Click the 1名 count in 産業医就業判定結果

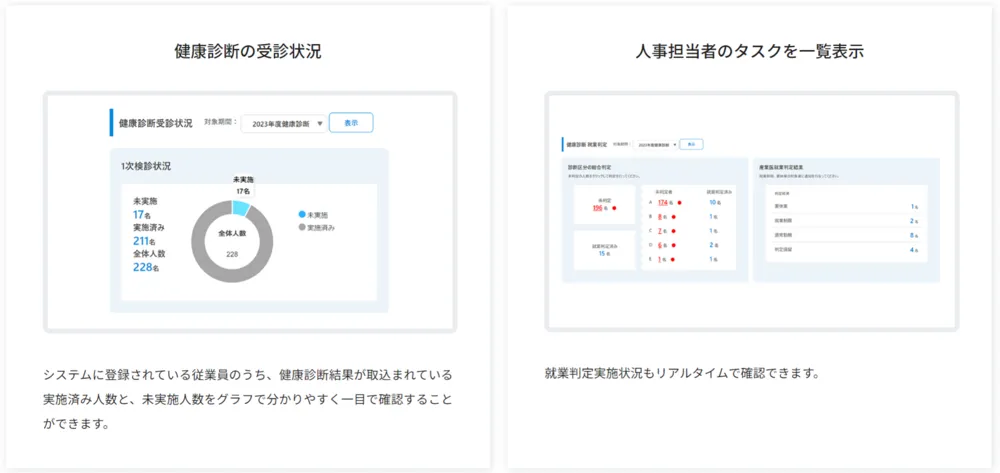click(915, 207)
